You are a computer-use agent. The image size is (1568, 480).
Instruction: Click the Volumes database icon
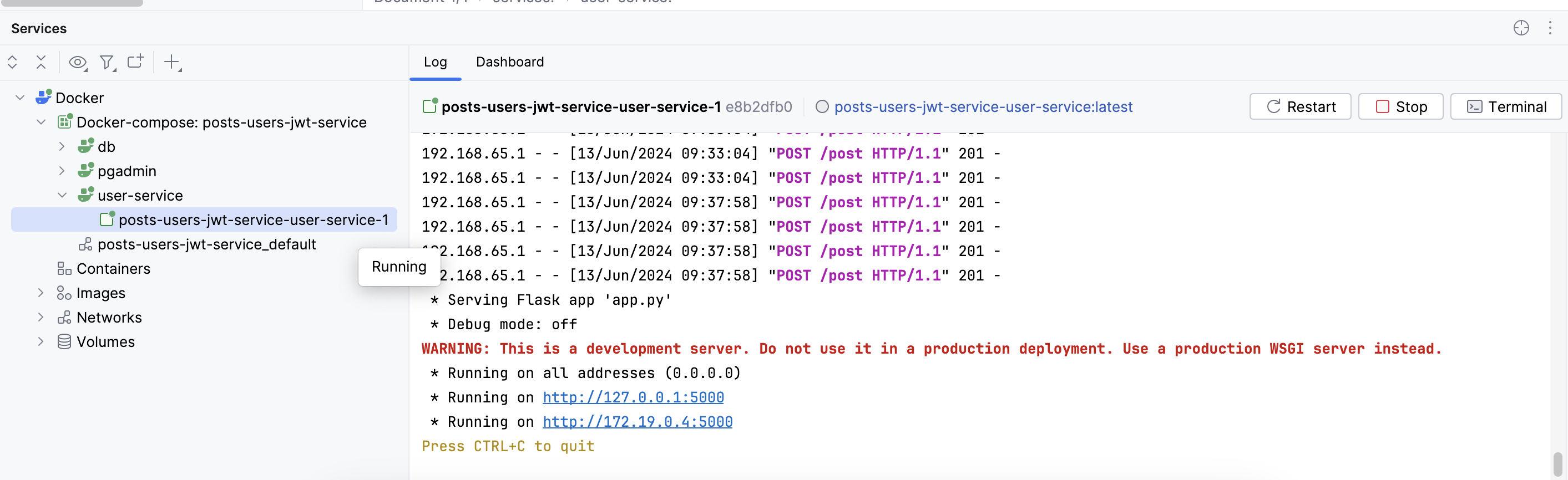64,341
